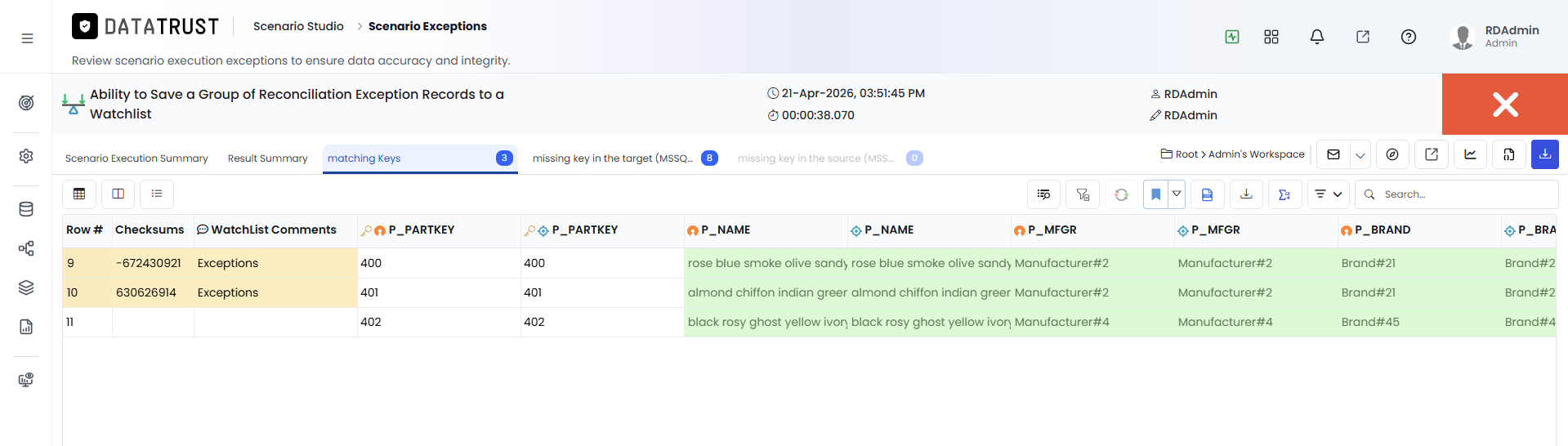Open Result Summary tab
Viewport: 1568px width, 446px height.
(x=268, y=158)
